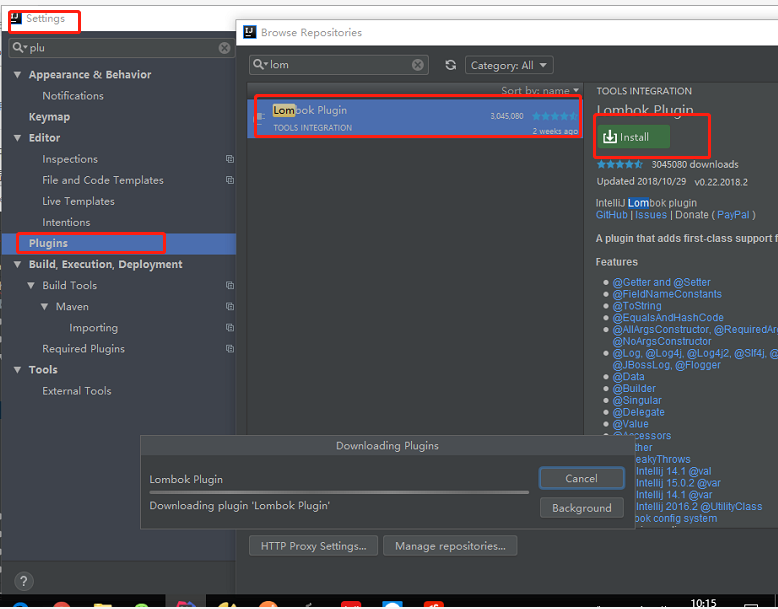Viewport: 778px width, 609px height.
Task: Click the search history magnifier in settings
Action: point(20,48)
